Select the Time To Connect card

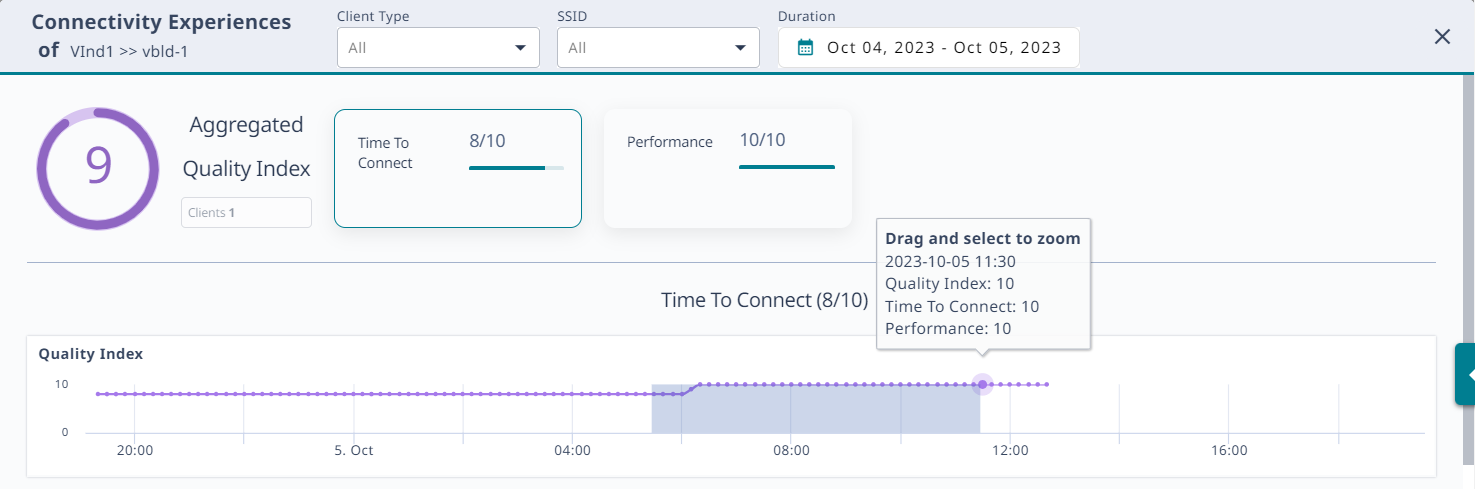tap(457, 168)
